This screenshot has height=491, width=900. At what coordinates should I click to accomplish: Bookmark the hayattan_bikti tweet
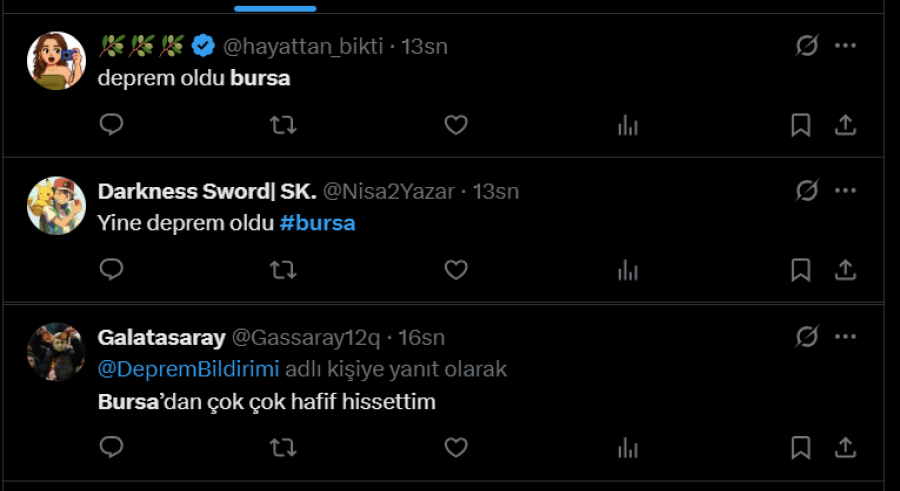pyautogui.click(x=801, y=125)
